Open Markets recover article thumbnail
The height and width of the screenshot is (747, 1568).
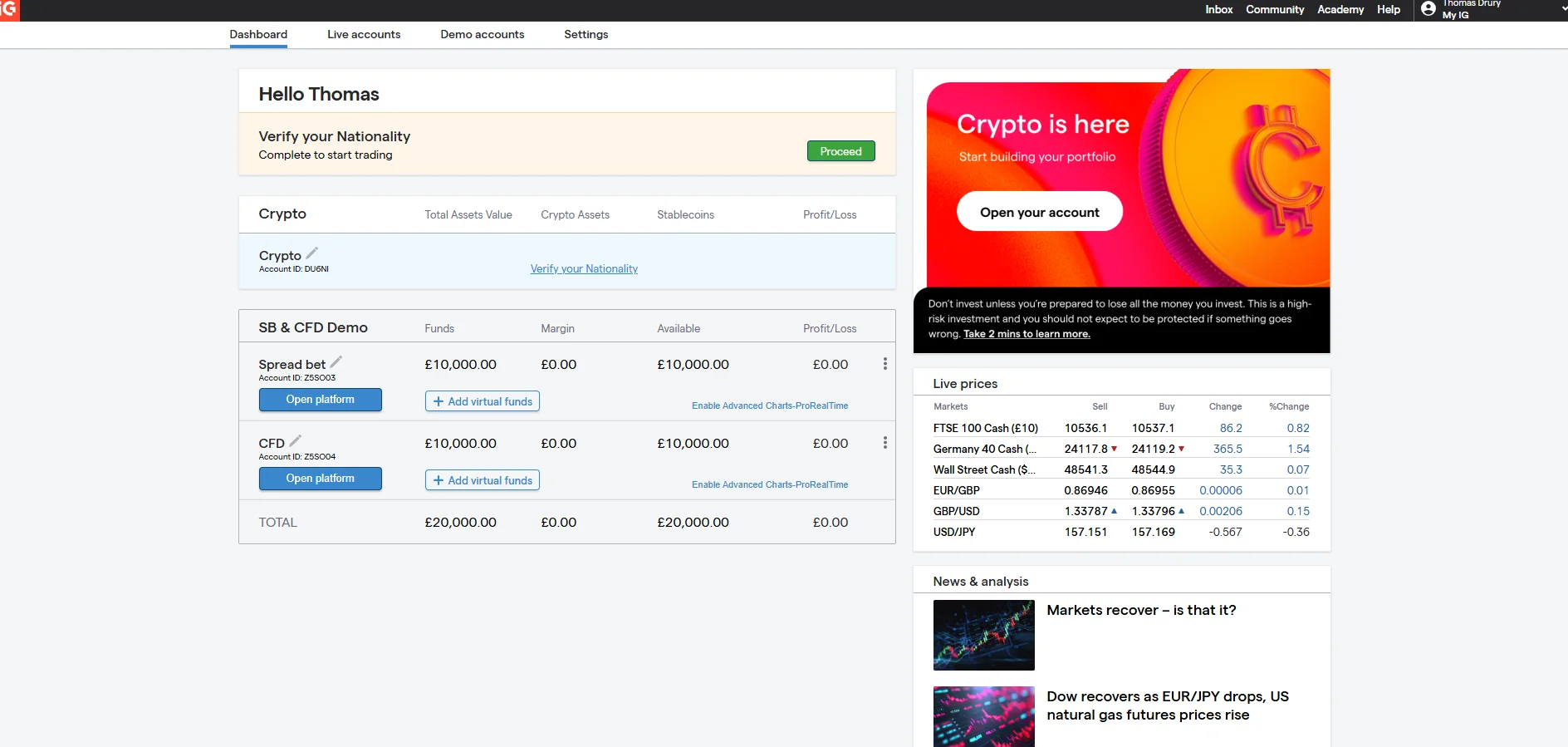(984, 635)
